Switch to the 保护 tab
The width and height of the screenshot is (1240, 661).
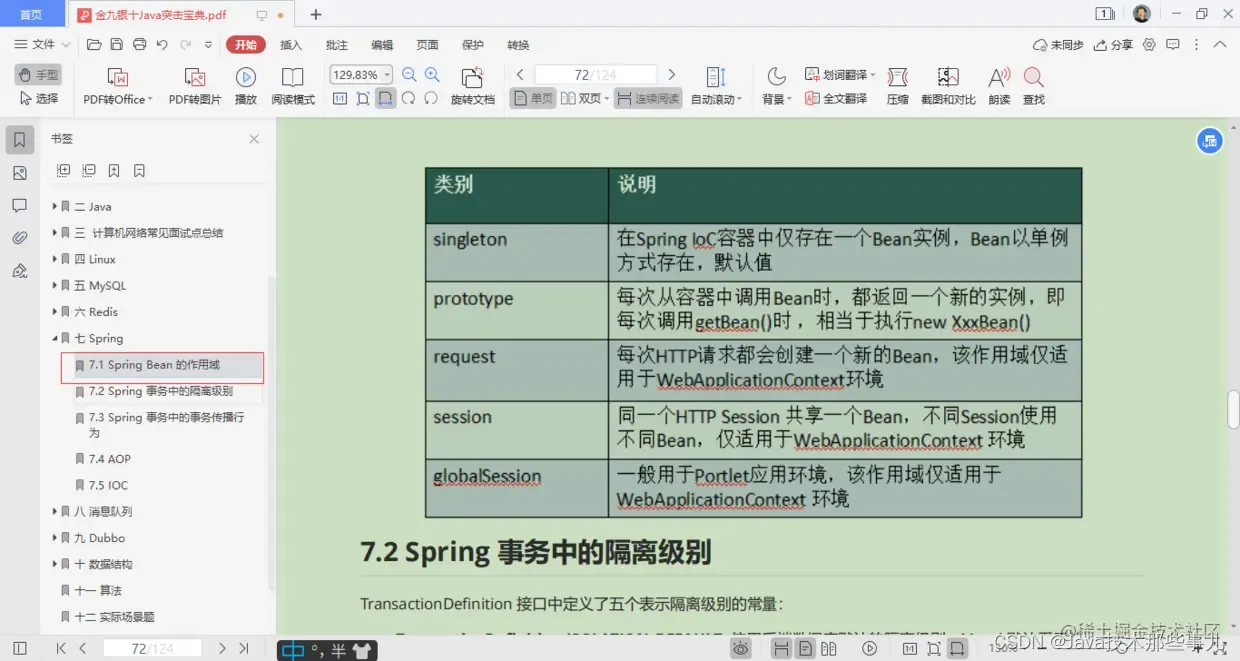click(x=473, y=45)
